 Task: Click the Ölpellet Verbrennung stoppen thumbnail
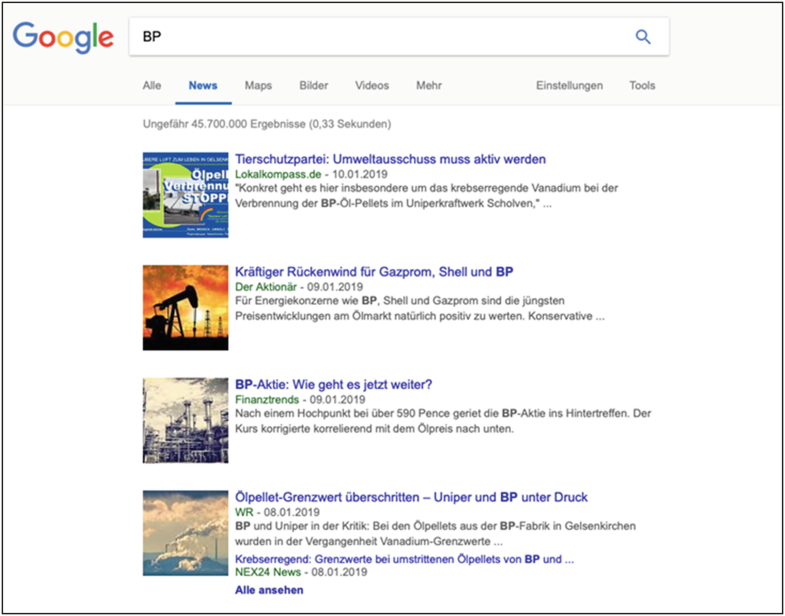[x=185, y=195]
